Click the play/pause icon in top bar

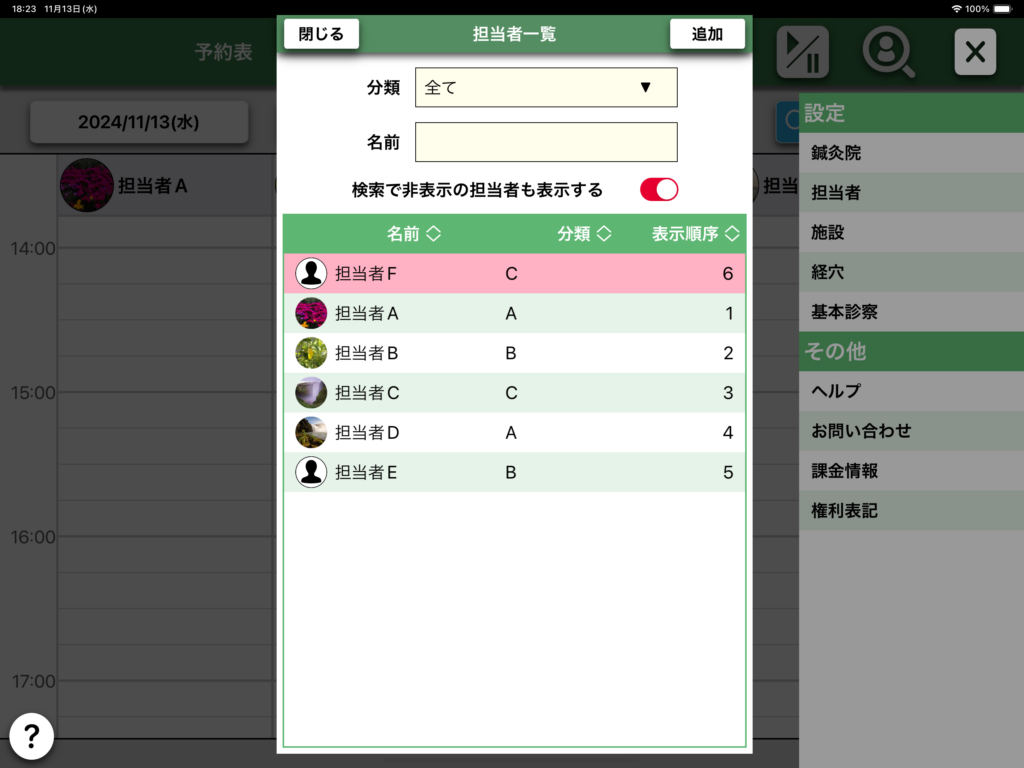point(802,52)
